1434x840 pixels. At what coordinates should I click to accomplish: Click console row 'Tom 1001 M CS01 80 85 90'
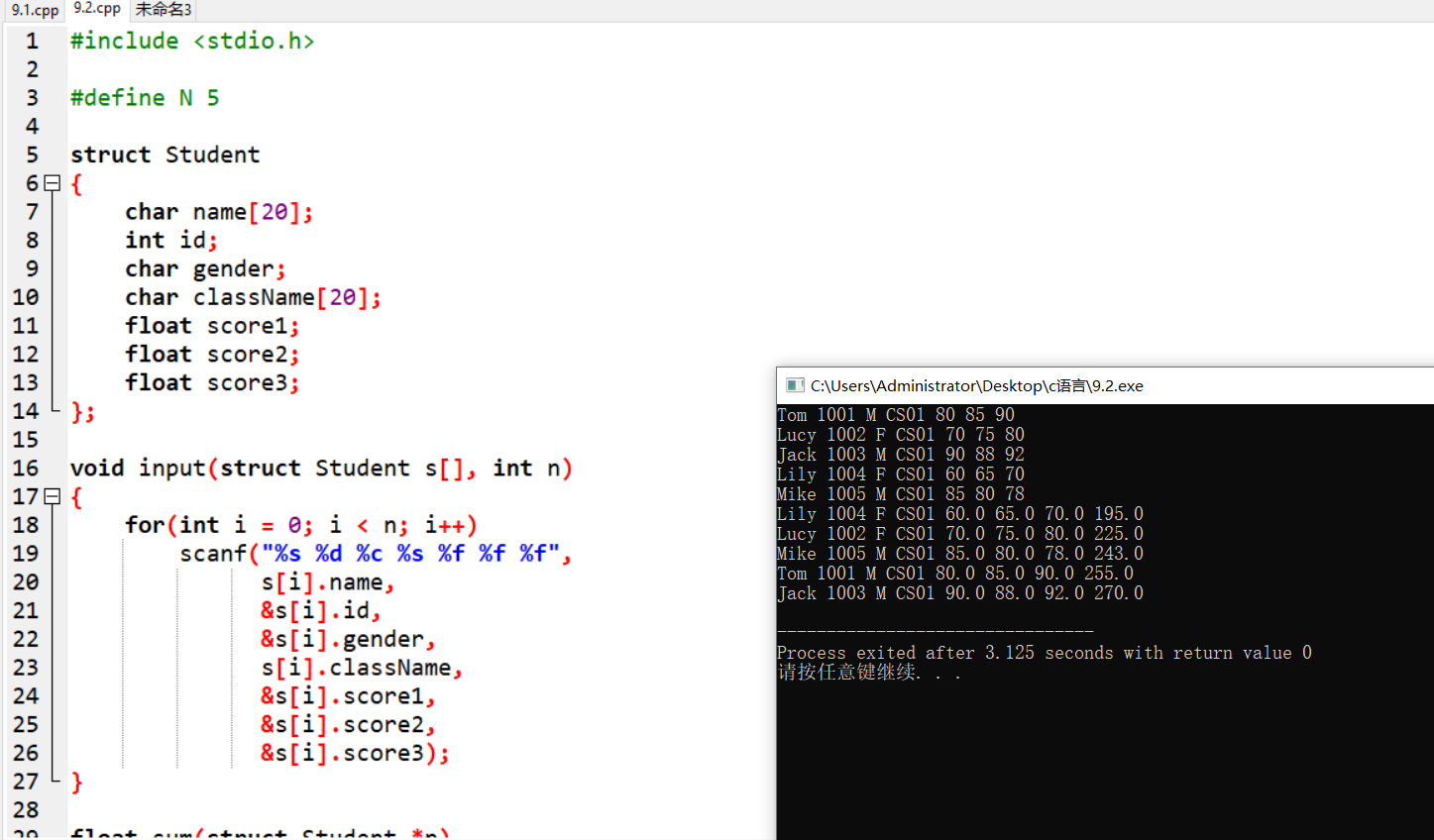896,415
